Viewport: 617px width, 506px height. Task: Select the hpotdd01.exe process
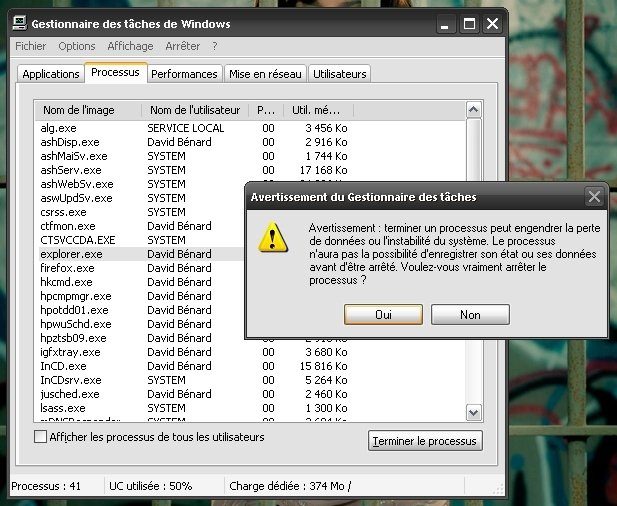[x=74, y=310]
